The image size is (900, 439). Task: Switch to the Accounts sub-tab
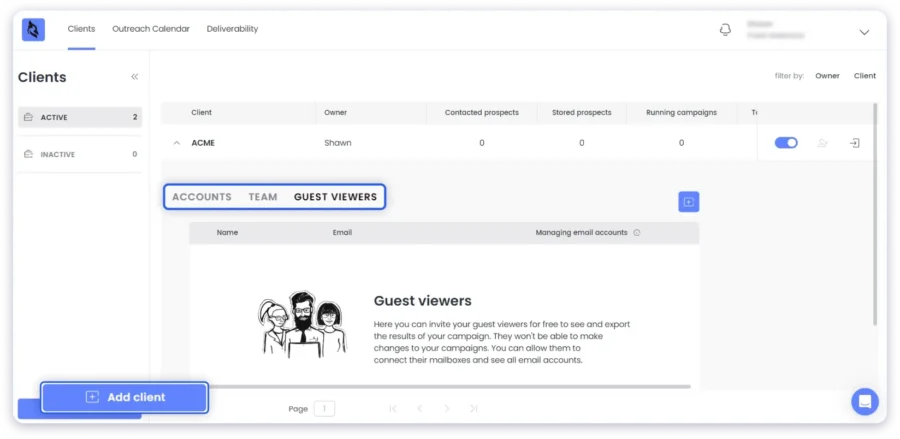[202, 197]
